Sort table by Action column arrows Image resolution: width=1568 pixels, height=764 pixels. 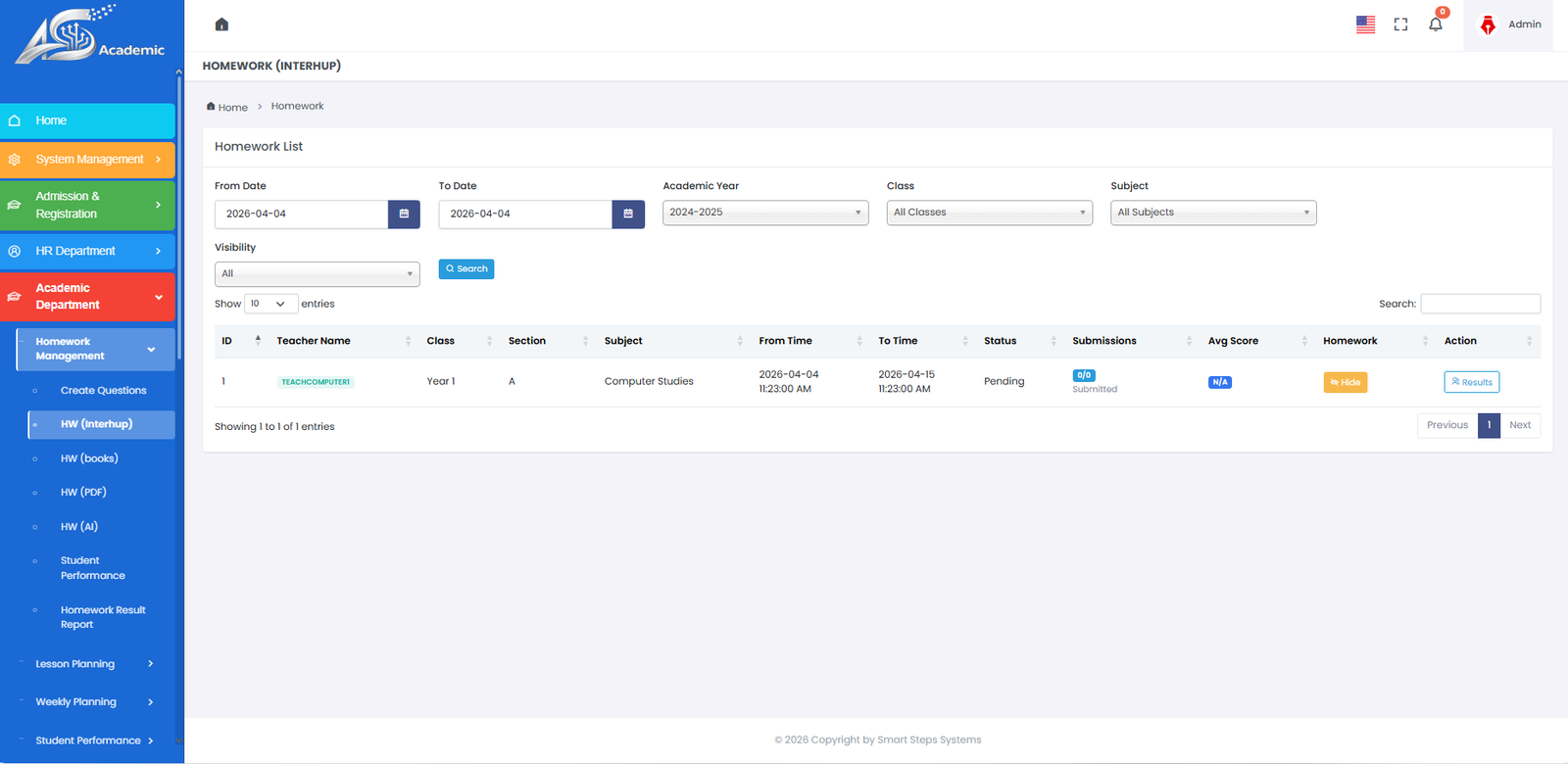(x=1529, y=341)
